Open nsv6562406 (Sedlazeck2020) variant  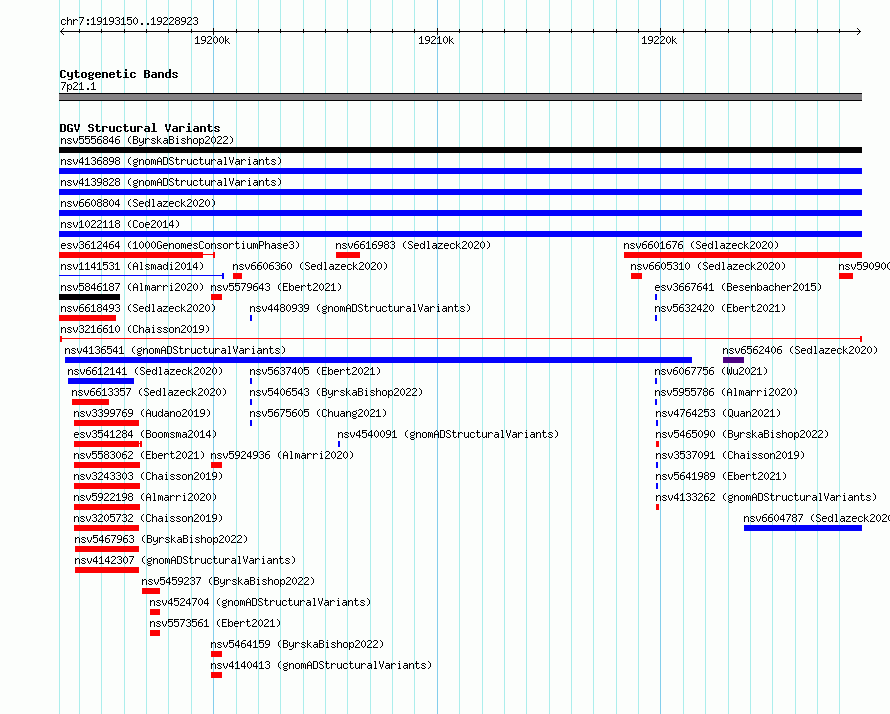(800, 350)
